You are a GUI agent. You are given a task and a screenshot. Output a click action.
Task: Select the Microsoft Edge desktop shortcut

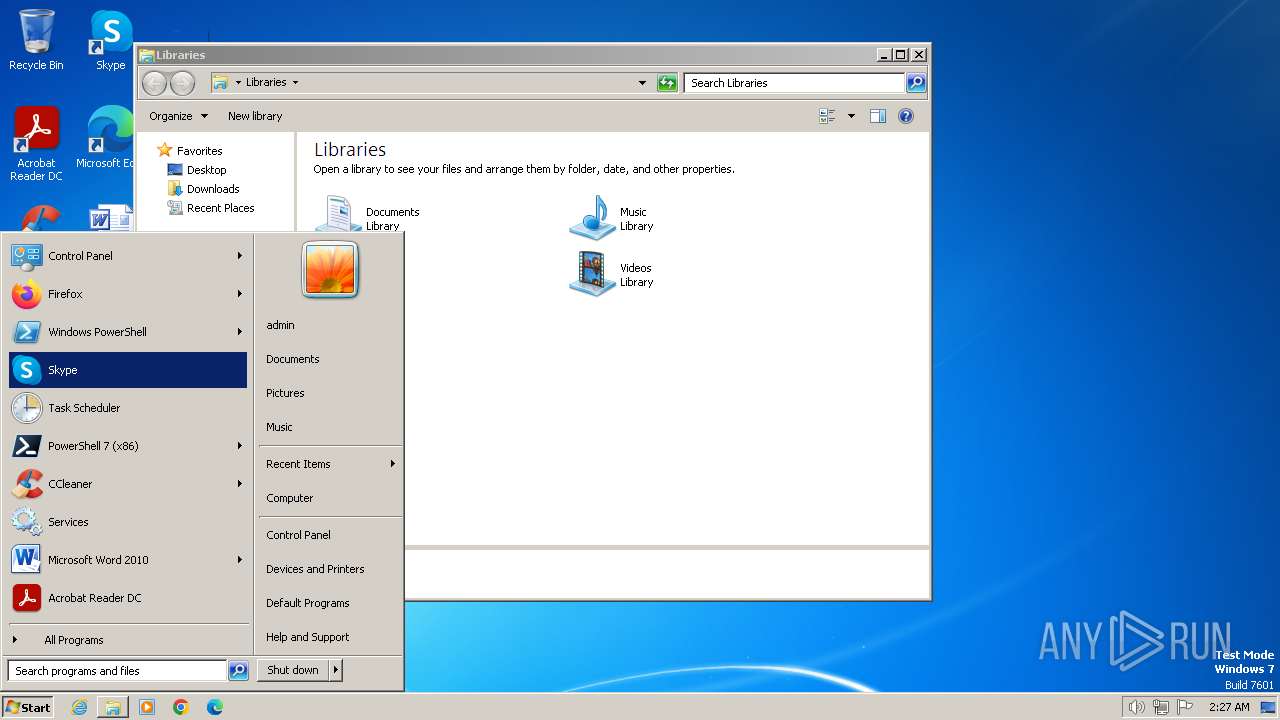(108, 138)
